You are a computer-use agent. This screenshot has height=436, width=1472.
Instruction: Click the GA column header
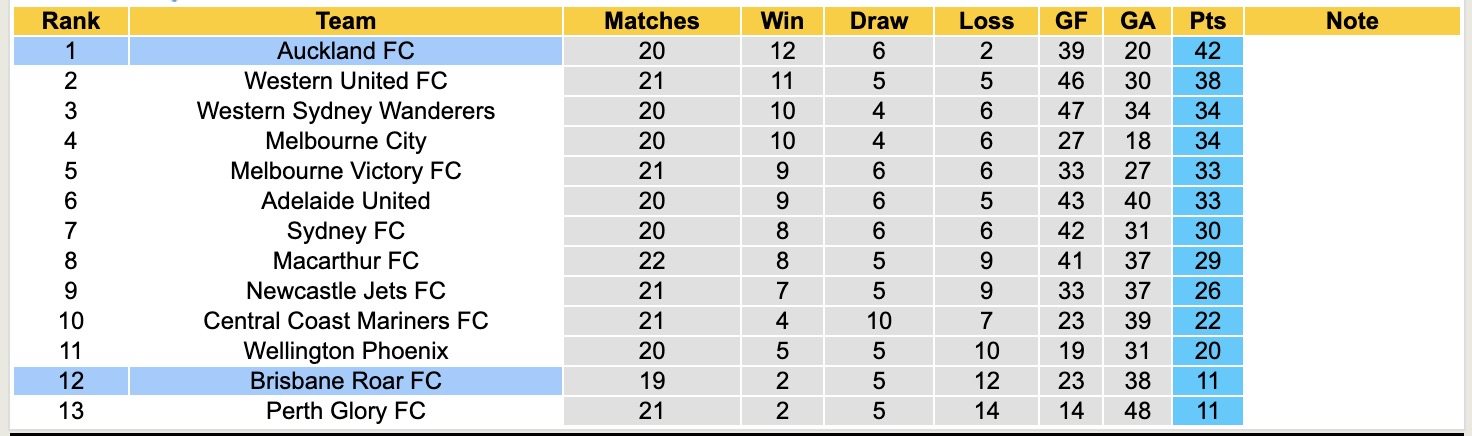1138,21
